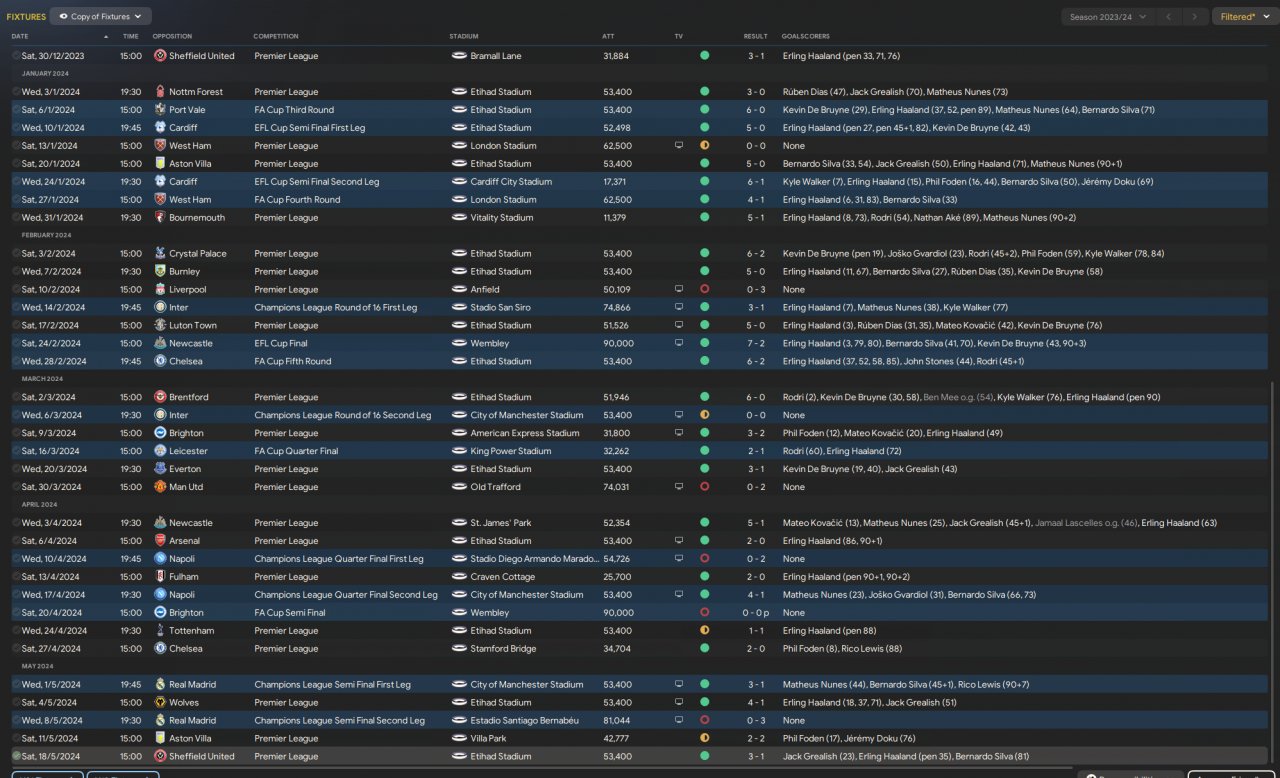Click the 'American Express Stadium' name
Image resolution: width=1280 pixels, height=778 pixels.
pos(527,433)
